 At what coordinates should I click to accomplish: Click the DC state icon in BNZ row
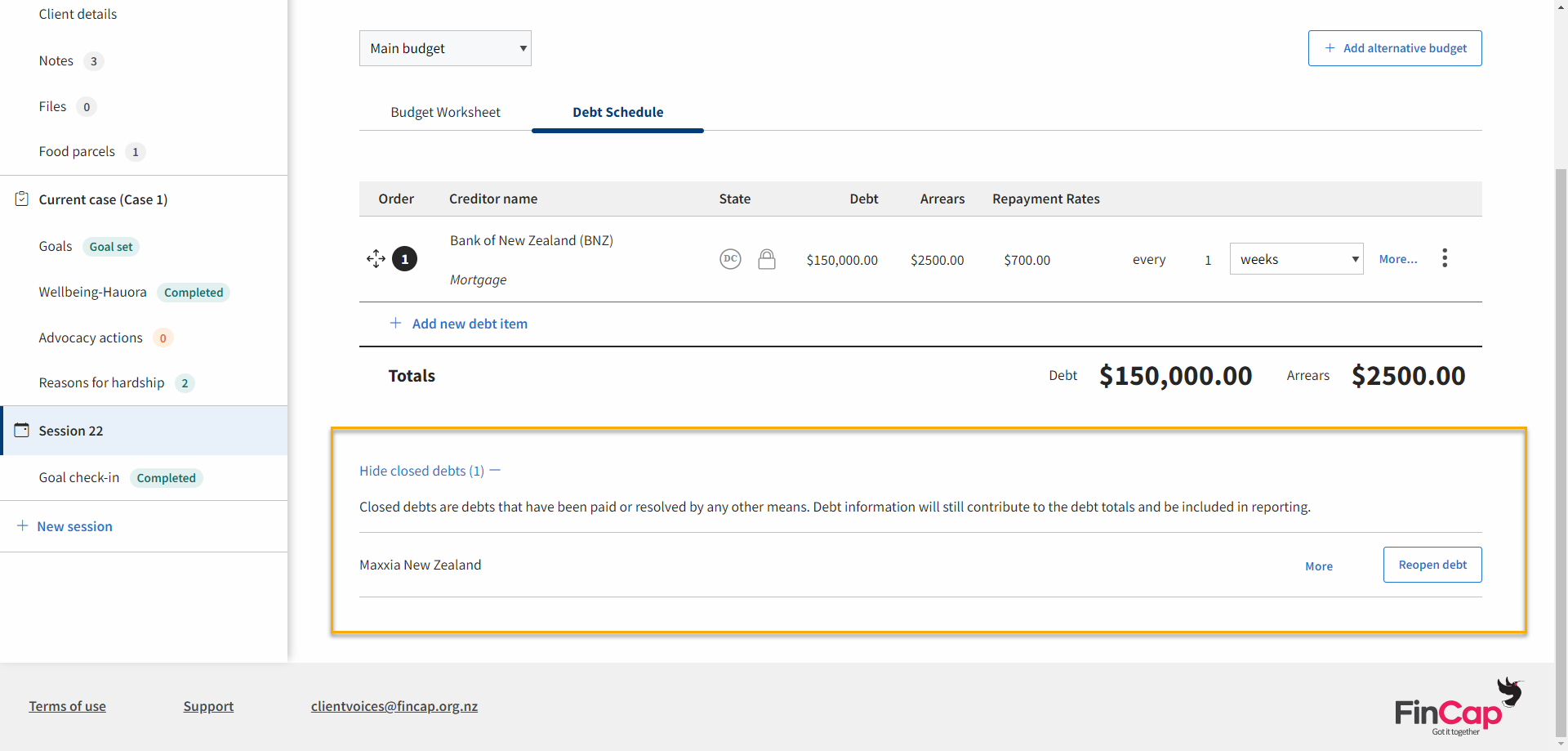(x=730, y=259)
